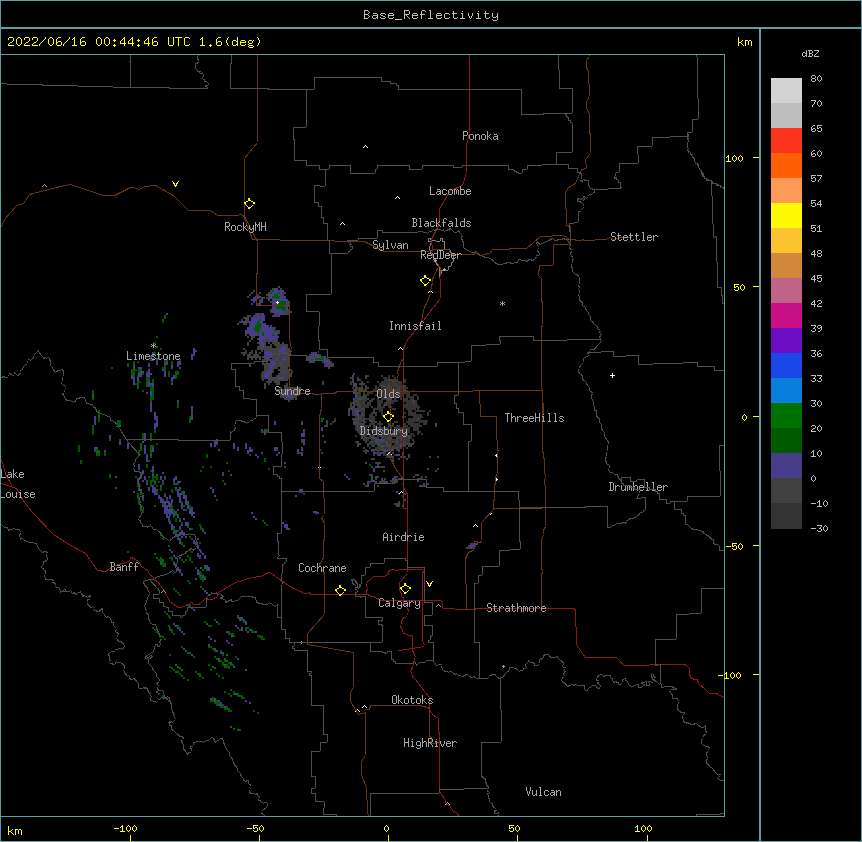This screenshot has width=862, height=842.
Task: Select the Innisfail label
Action: pyautogui.click(x=415, y=326)
